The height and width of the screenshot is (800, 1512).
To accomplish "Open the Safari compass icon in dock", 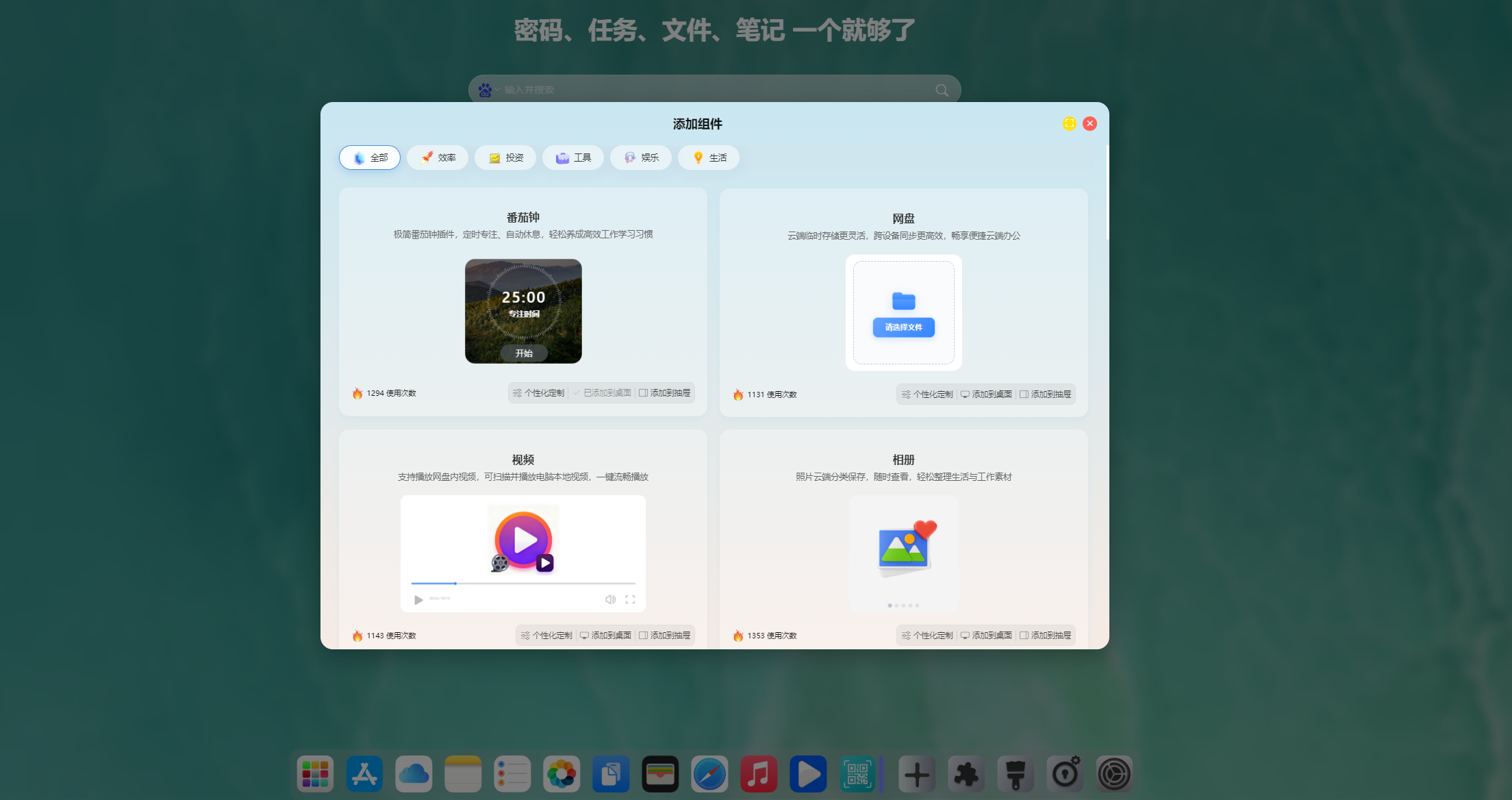I will (x=710, y=774).
